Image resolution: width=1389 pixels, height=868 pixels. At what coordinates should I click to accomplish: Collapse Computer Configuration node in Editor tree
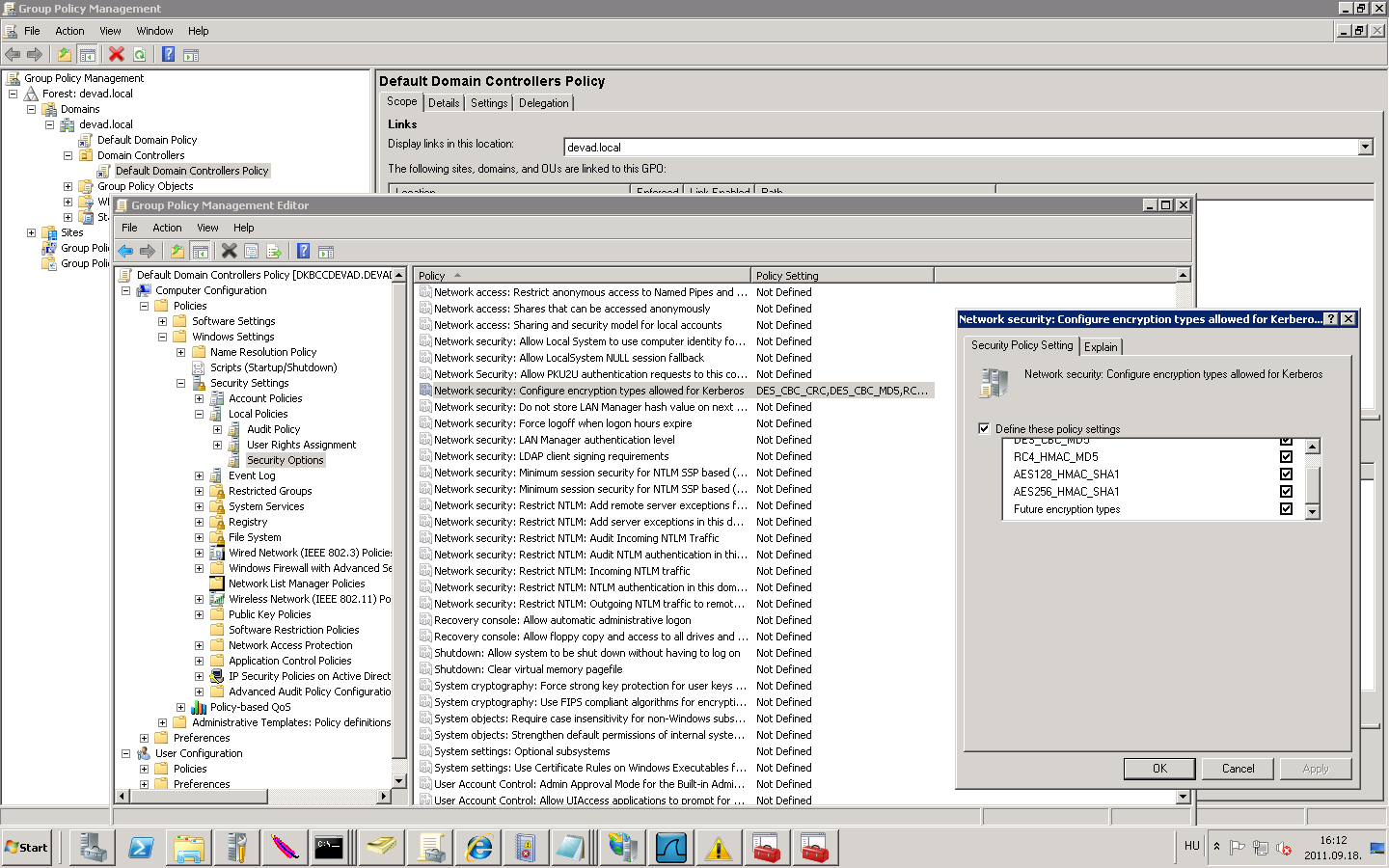click(125, 290)
